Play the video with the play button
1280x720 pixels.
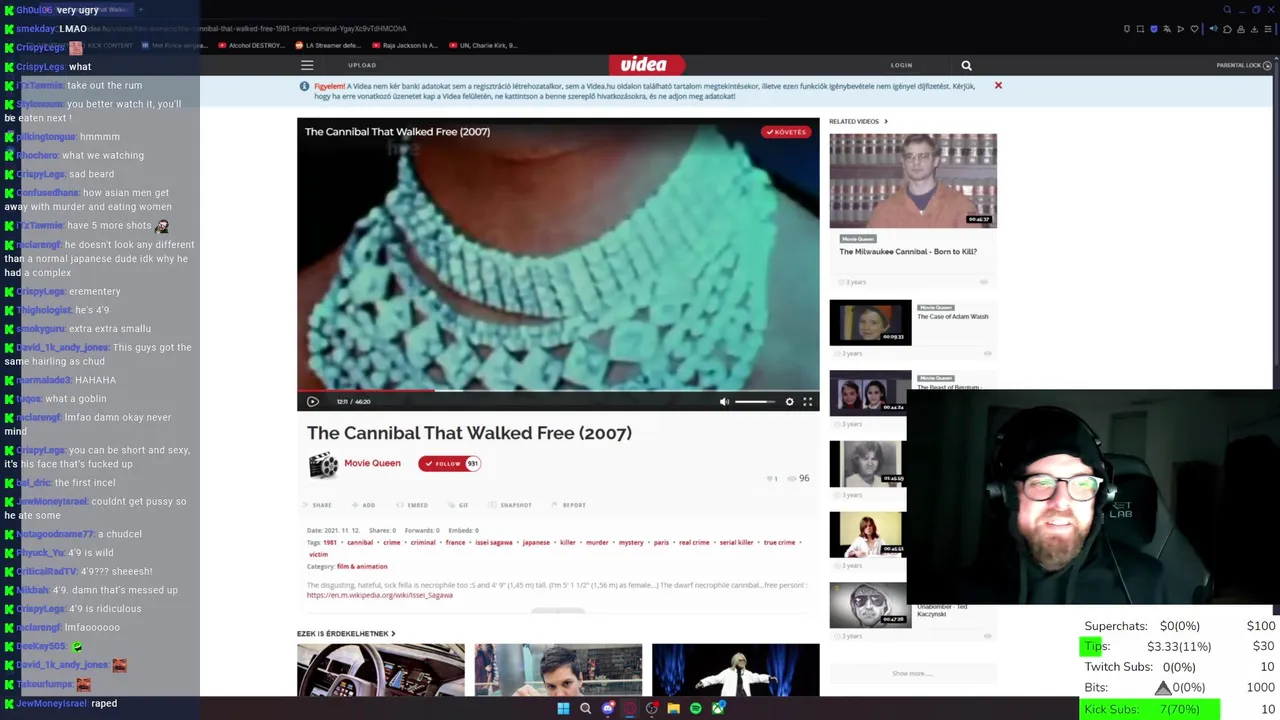313,401
